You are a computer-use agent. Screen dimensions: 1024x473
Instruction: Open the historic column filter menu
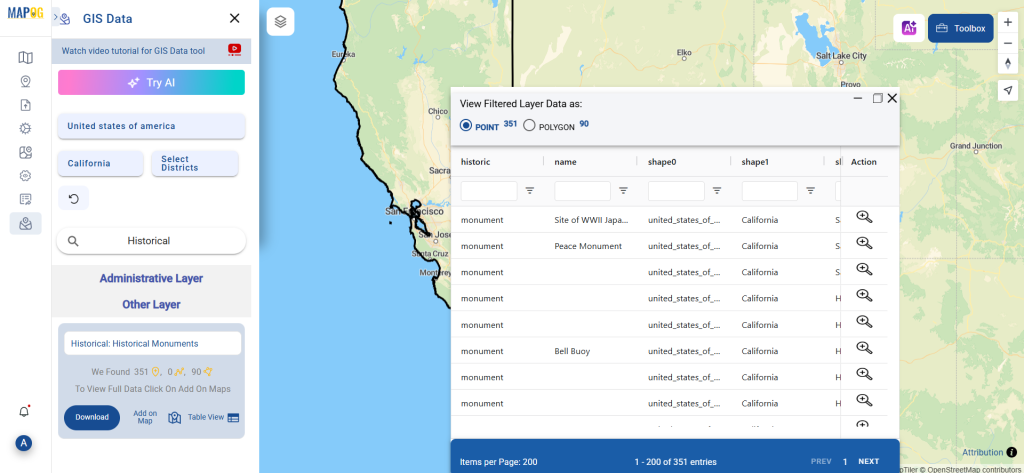(x=530, y=190)
